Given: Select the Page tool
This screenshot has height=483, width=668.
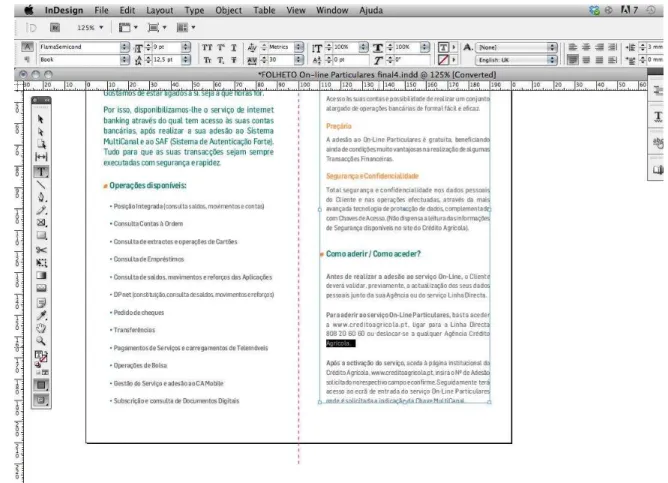Looking at the screenshot, I should (41, 144).
